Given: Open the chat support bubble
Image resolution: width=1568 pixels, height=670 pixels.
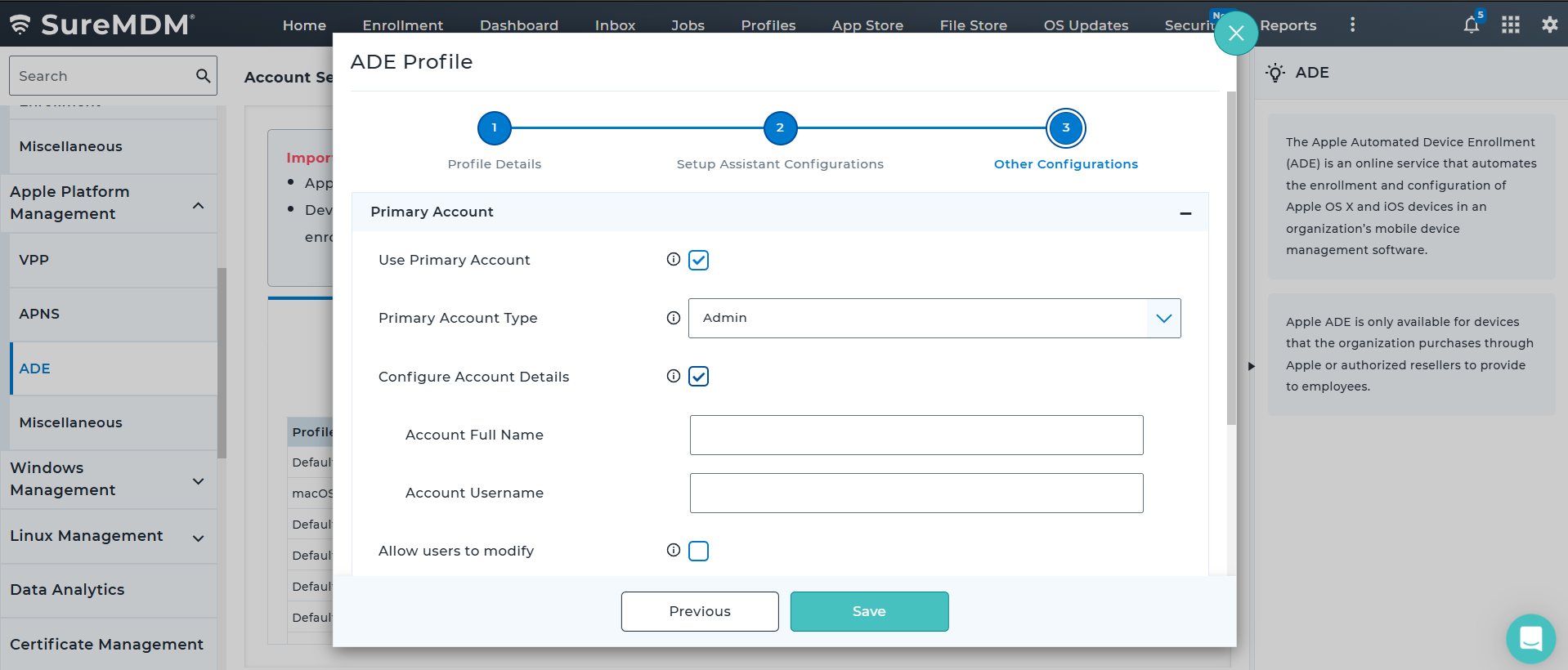Looking at the screenshot, I should point(1530,638).
